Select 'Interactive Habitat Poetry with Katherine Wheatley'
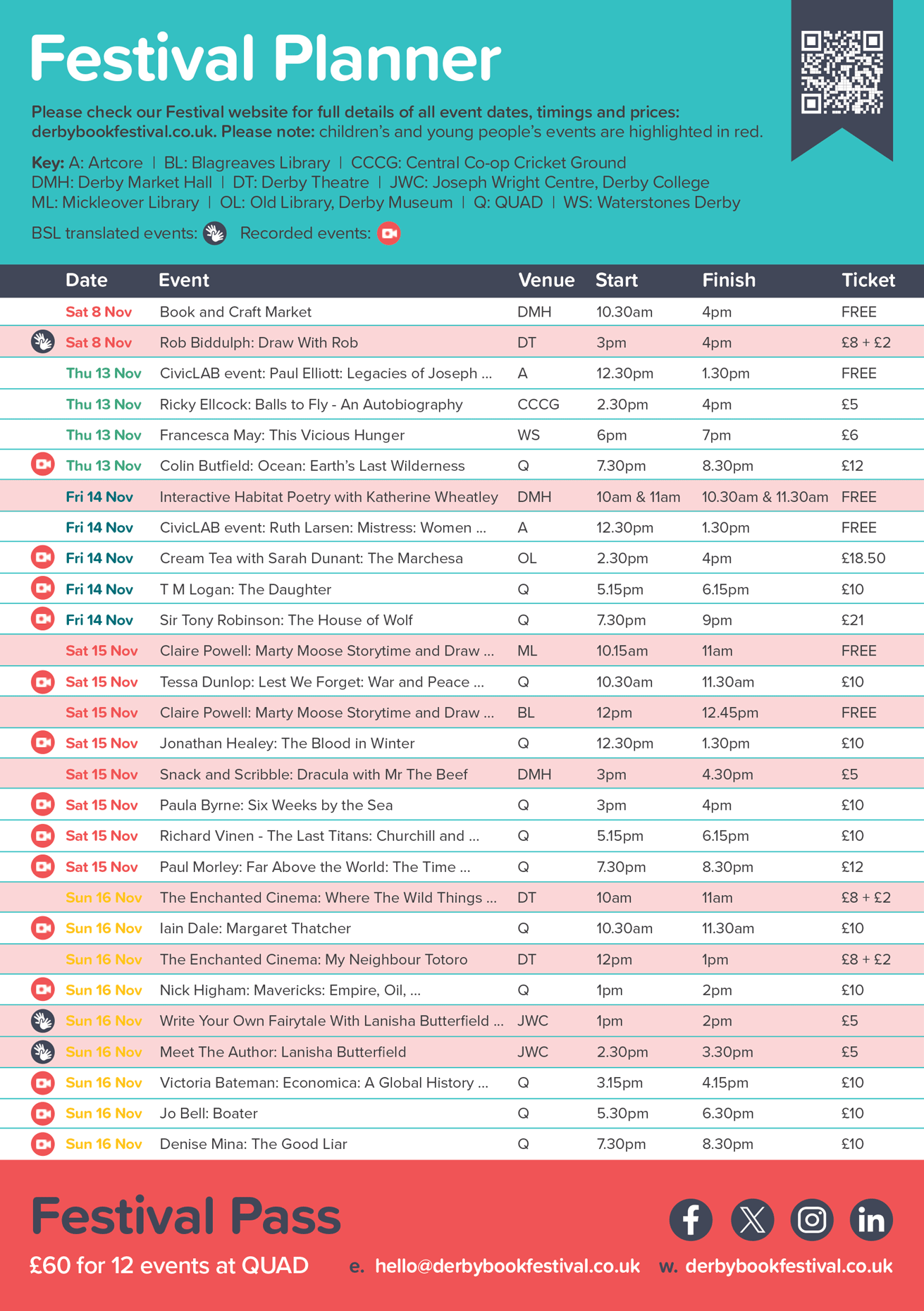This screenshot has width=924, height=1311. tap(328, 497)
